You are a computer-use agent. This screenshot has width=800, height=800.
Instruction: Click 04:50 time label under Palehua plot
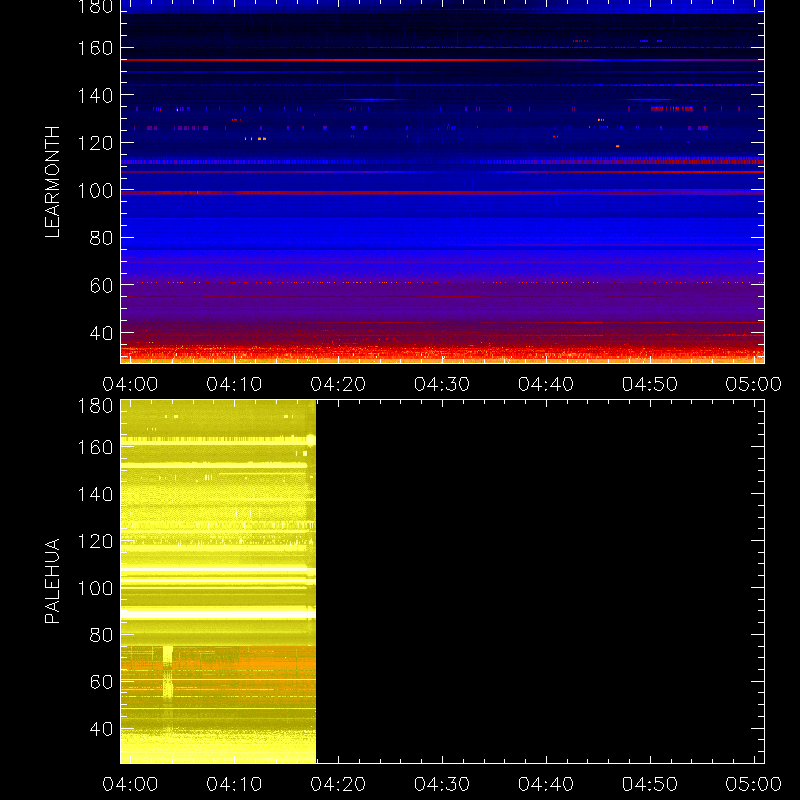pos(650,784)
